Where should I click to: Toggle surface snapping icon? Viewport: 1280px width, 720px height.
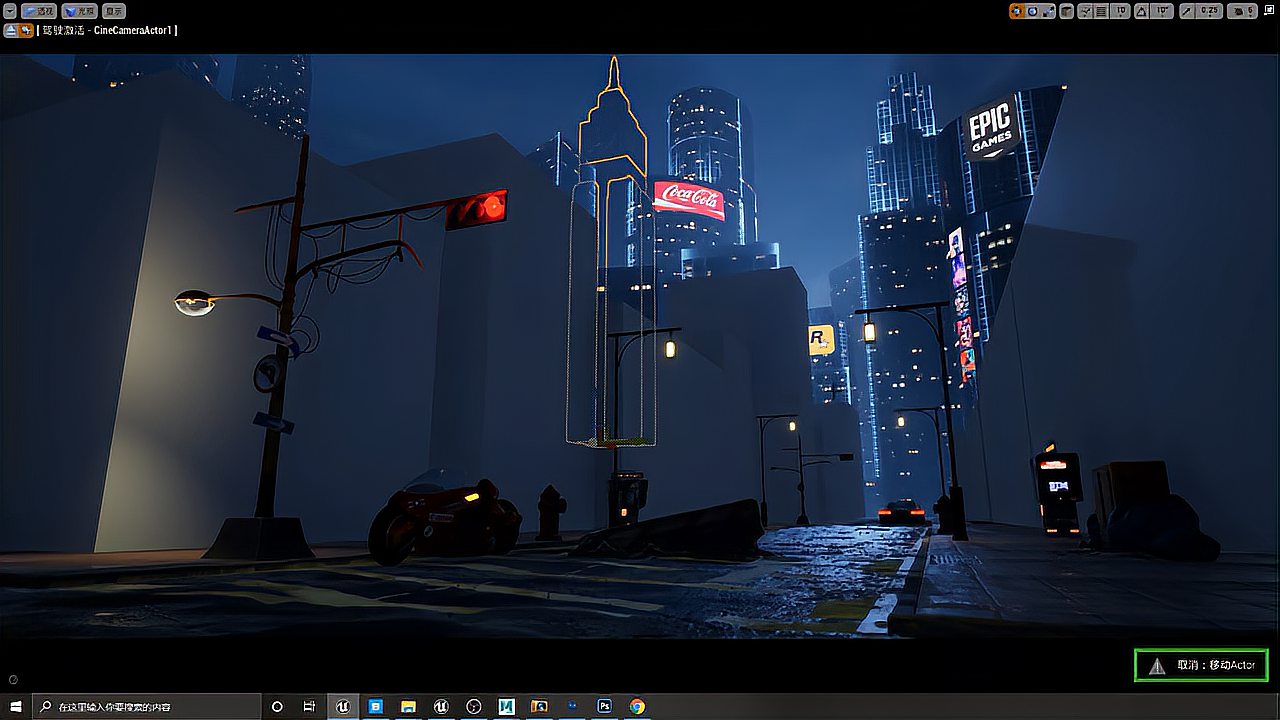point(1085,11)
